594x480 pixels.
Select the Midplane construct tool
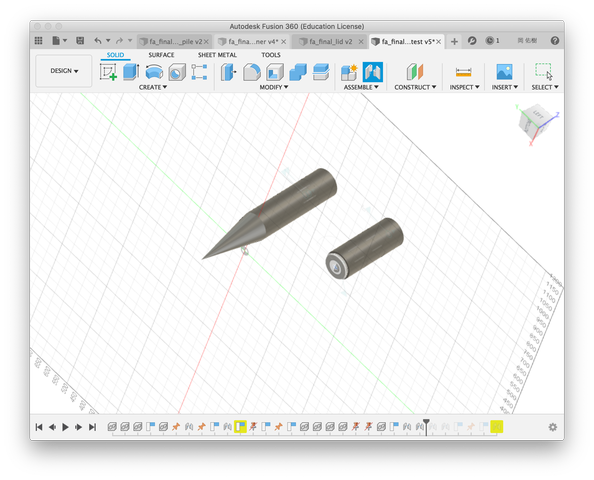point(415,72)
